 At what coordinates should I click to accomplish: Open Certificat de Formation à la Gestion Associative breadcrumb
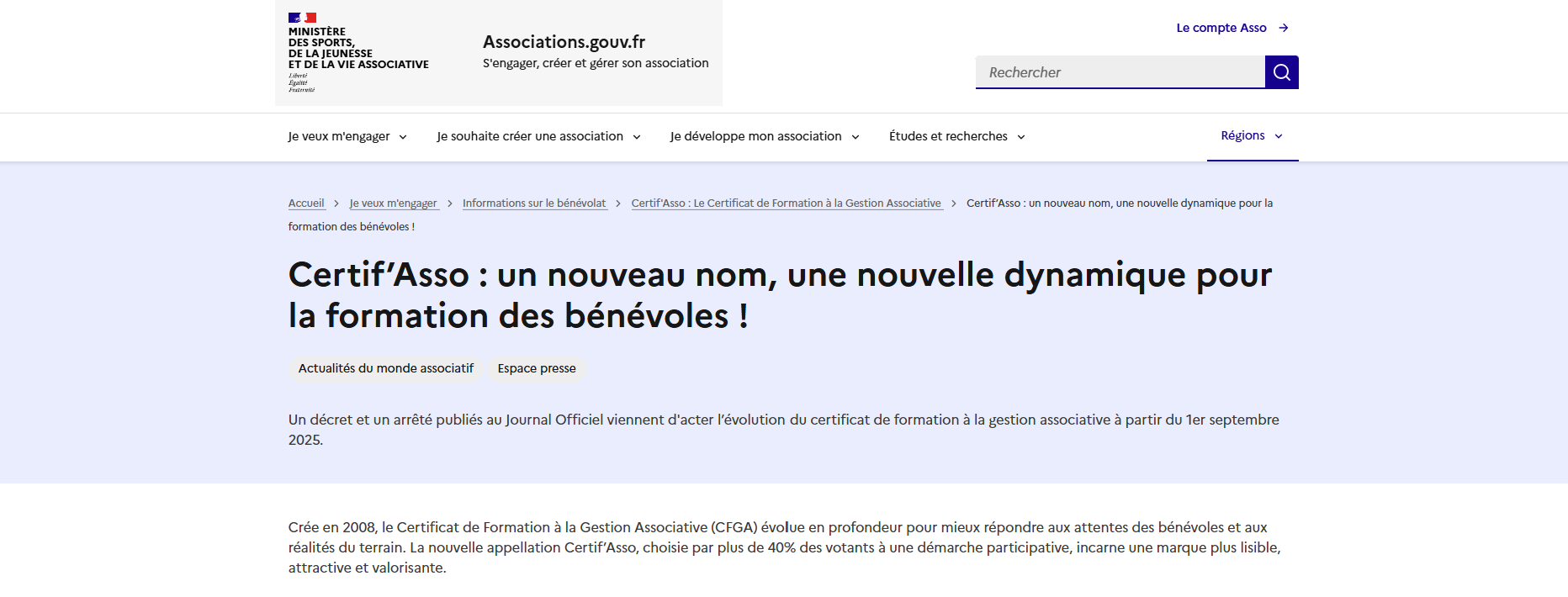(x=786, y=203)
